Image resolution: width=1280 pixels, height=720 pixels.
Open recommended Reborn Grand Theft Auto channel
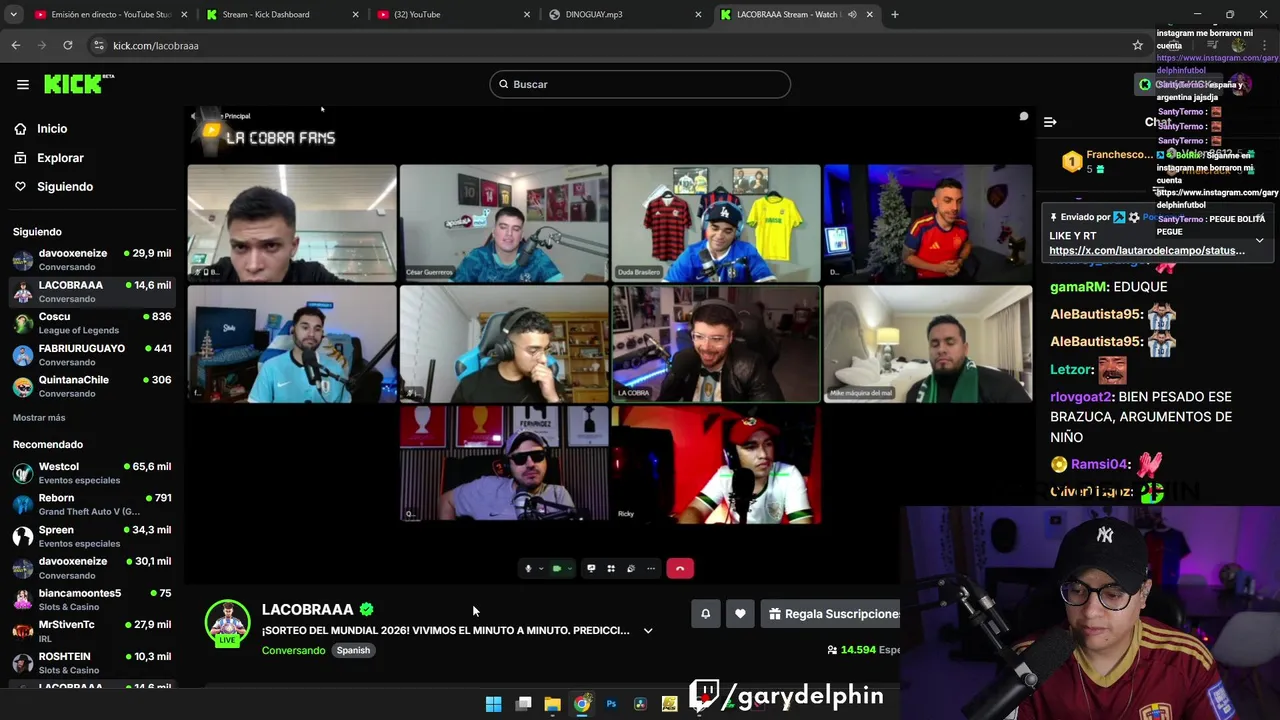(x=92, y=504)
